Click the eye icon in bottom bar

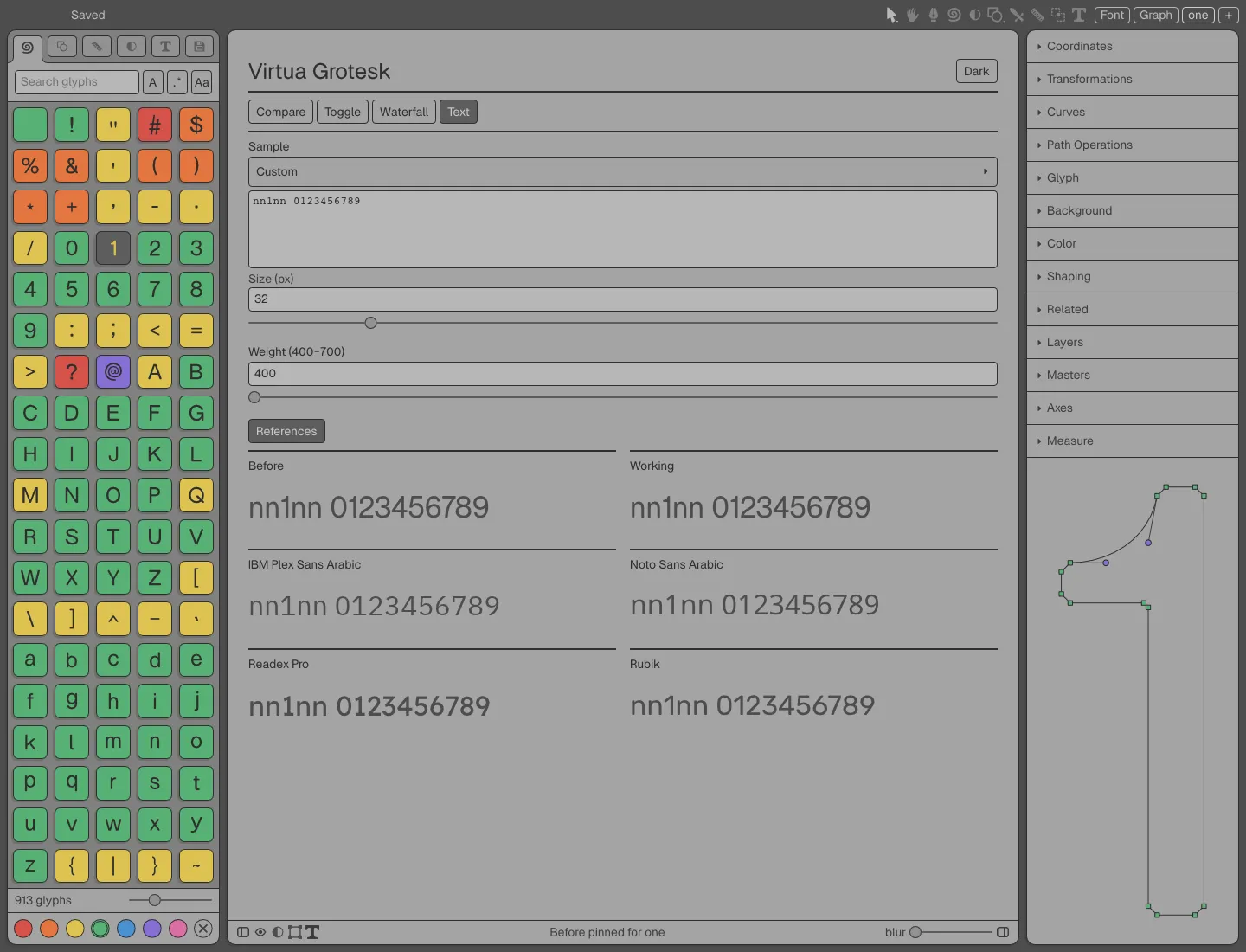click(x=260, y=932)
